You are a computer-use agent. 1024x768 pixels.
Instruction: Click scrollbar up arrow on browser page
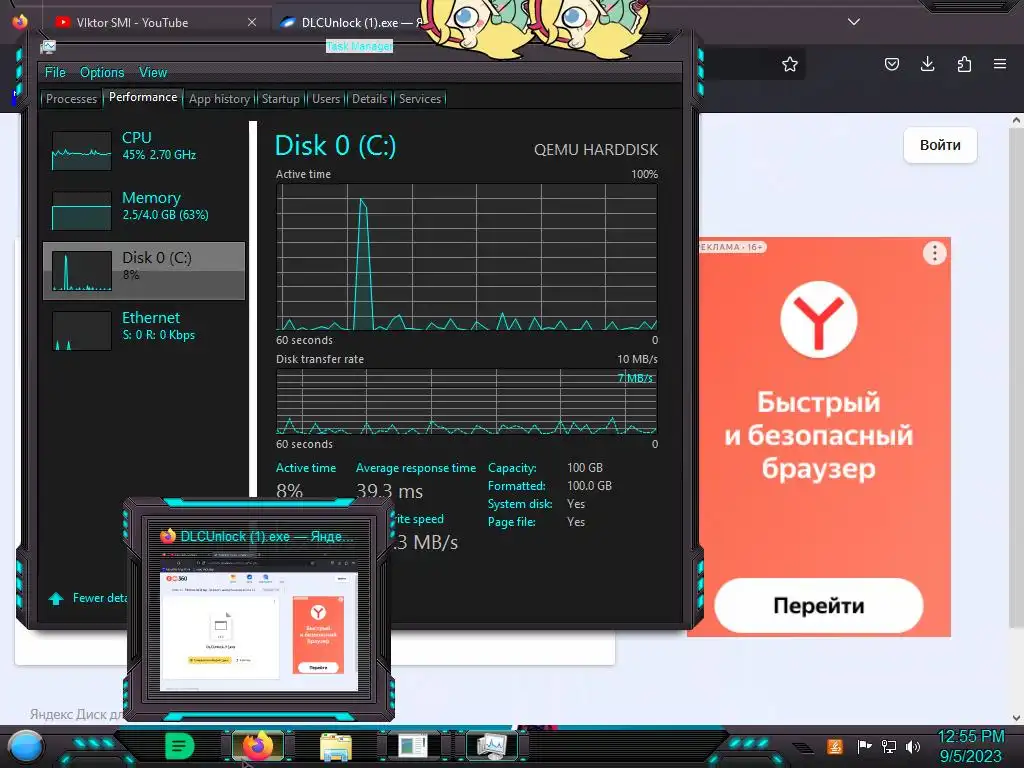pos(1016,120)
